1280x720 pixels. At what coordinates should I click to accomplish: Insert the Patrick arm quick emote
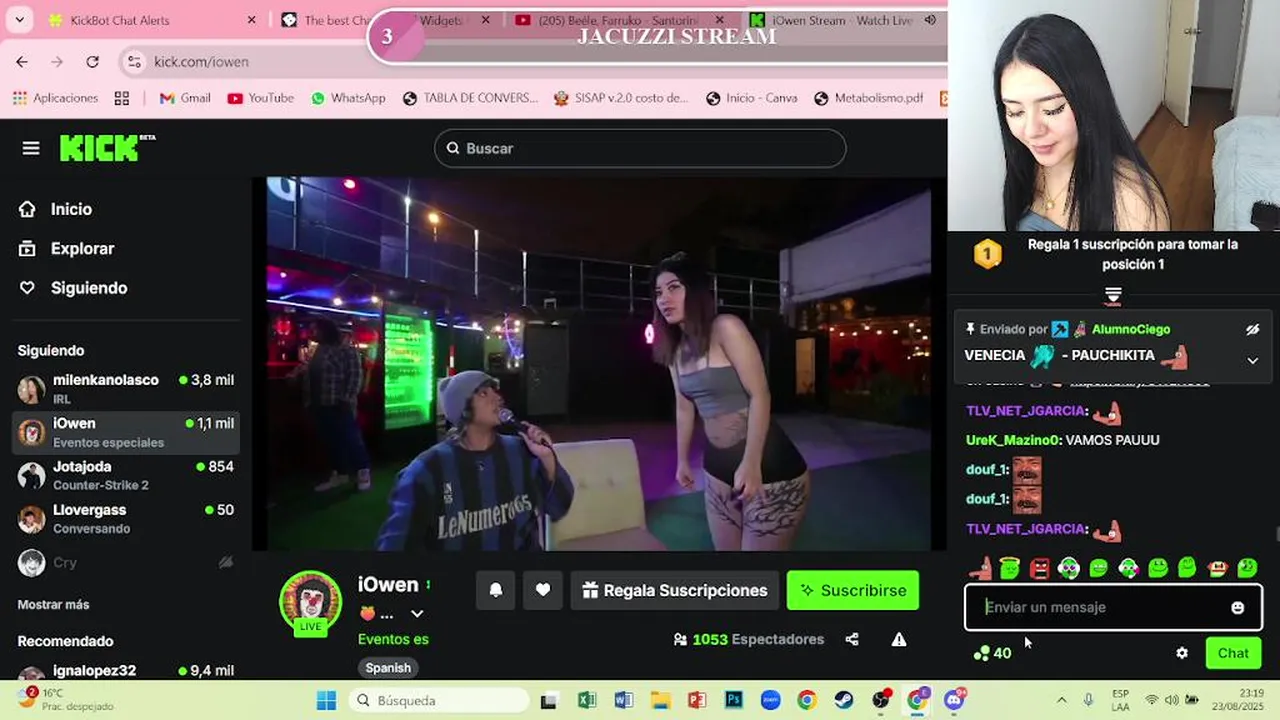pyautogui.click(x=980, y=568)
